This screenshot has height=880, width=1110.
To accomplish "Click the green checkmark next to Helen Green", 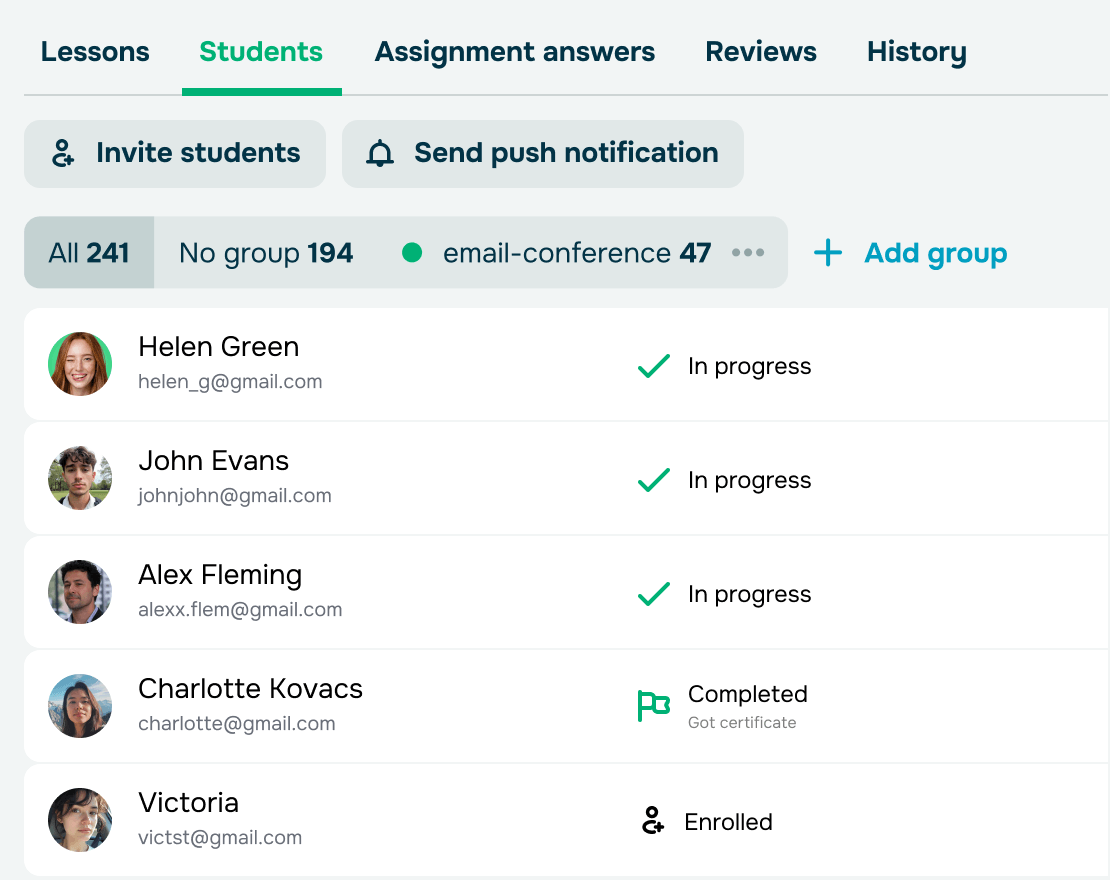I will pos(653,366).
